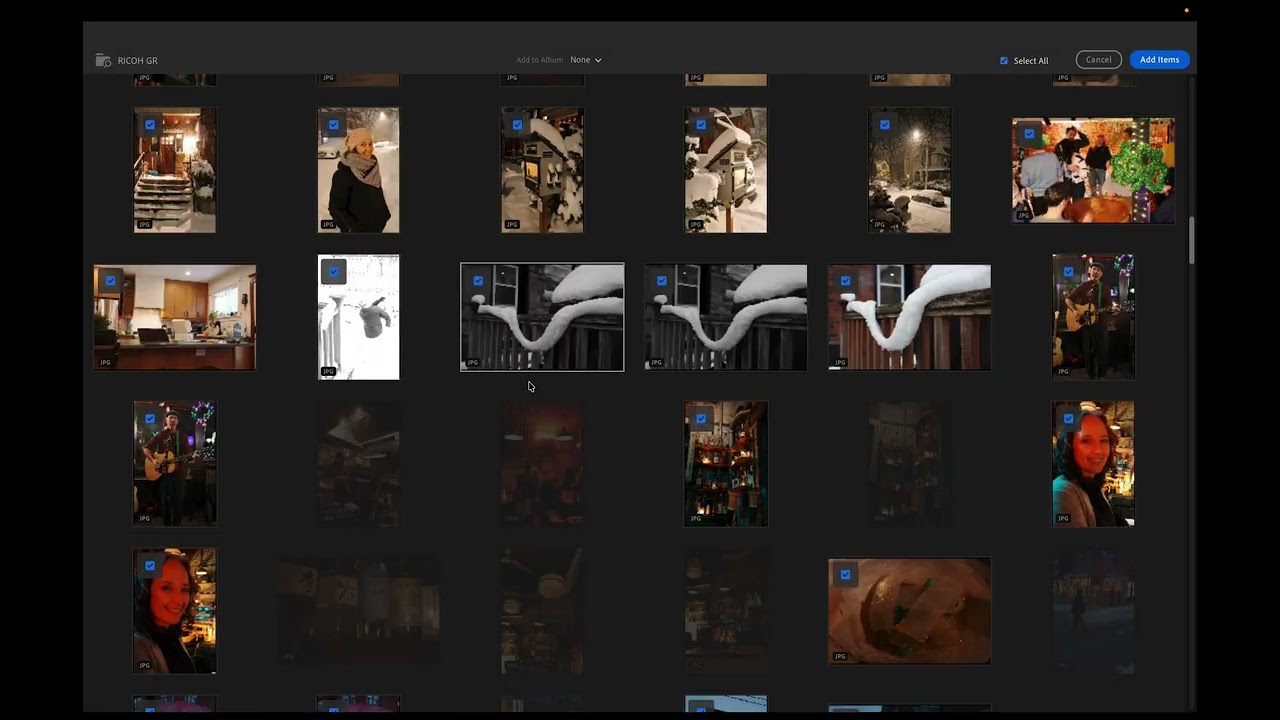Uncheck the highlighted black-and-white snow railing checkbox
Image resolution: width=1280 pixels, height=720 pixels.
pyautogui.click(x=478, y=281)
